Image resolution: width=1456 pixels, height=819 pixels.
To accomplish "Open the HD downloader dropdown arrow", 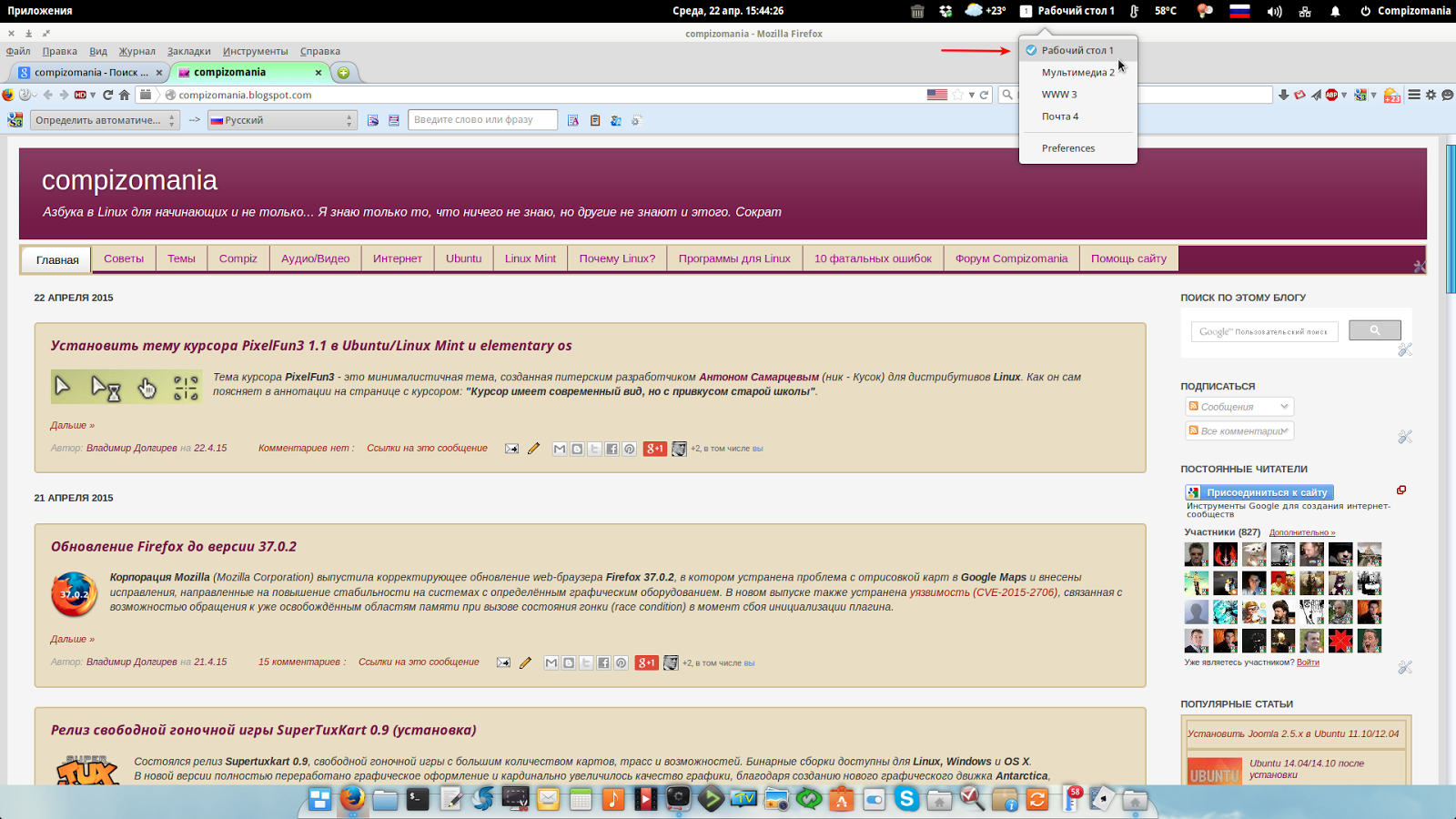I will coord(93,95).
